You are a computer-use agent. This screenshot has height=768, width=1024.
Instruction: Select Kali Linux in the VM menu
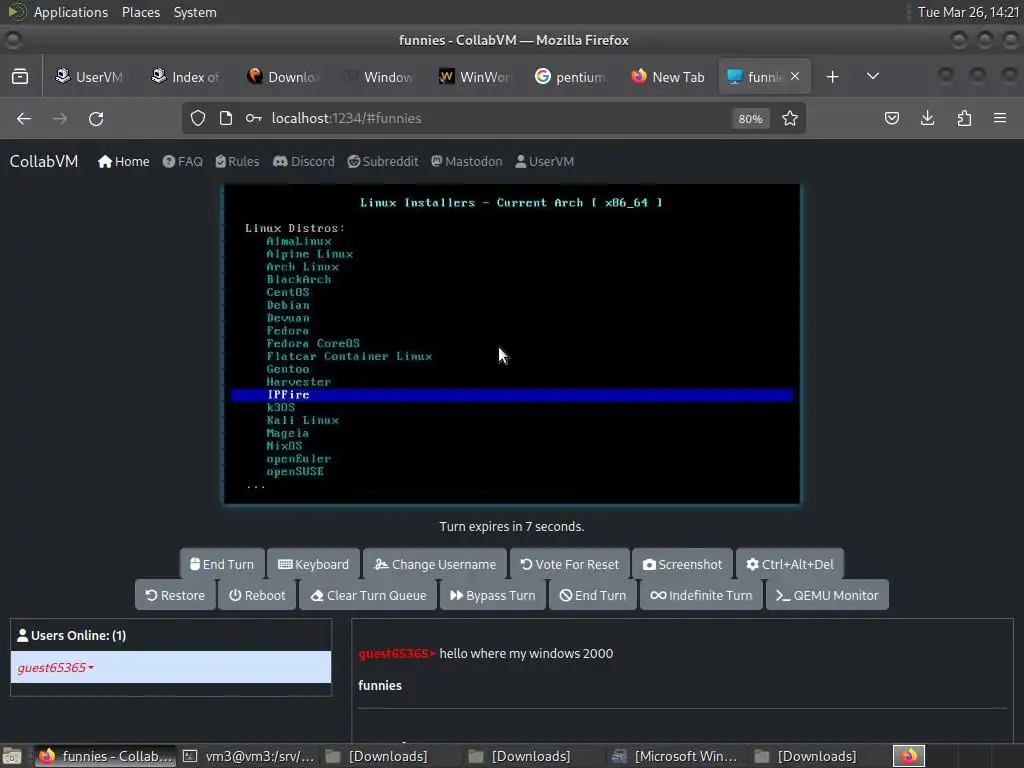302,420
